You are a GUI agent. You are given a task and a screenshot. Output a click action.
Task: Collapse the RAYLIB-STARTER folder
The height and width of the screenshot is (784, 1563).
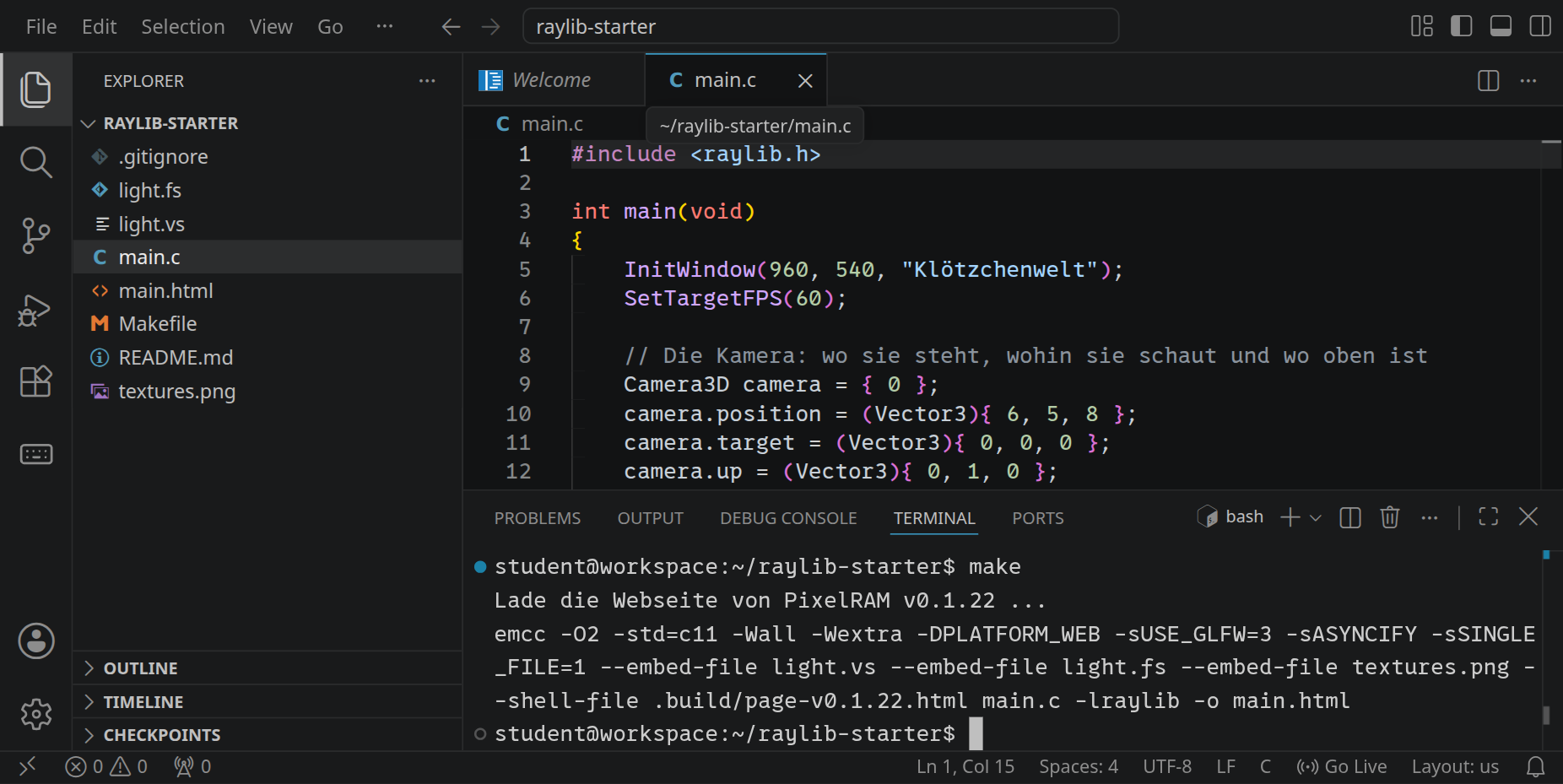[x=267, y=123]
